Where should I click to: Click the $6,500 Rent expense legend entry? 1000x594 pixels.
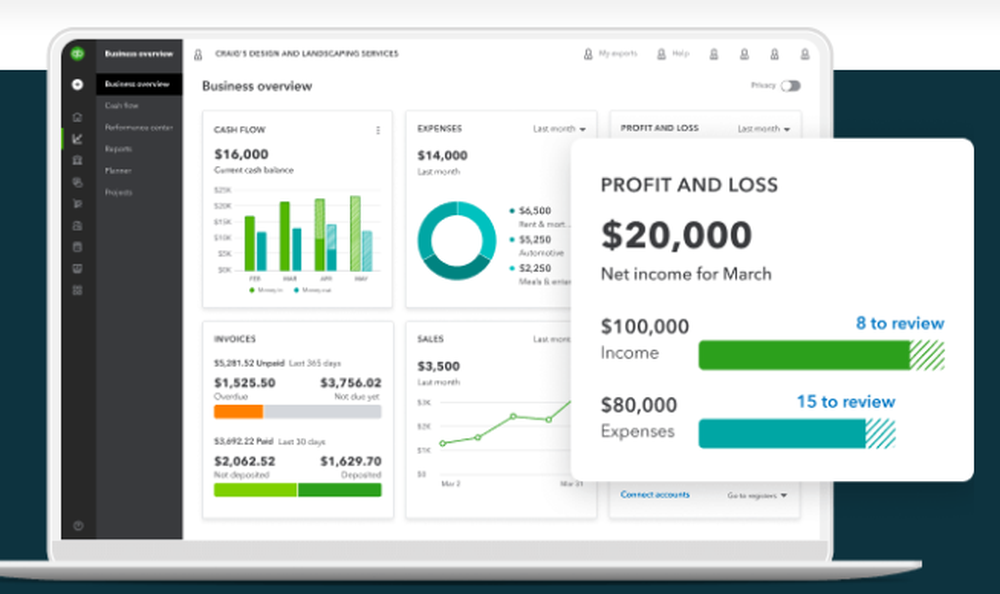538,217
